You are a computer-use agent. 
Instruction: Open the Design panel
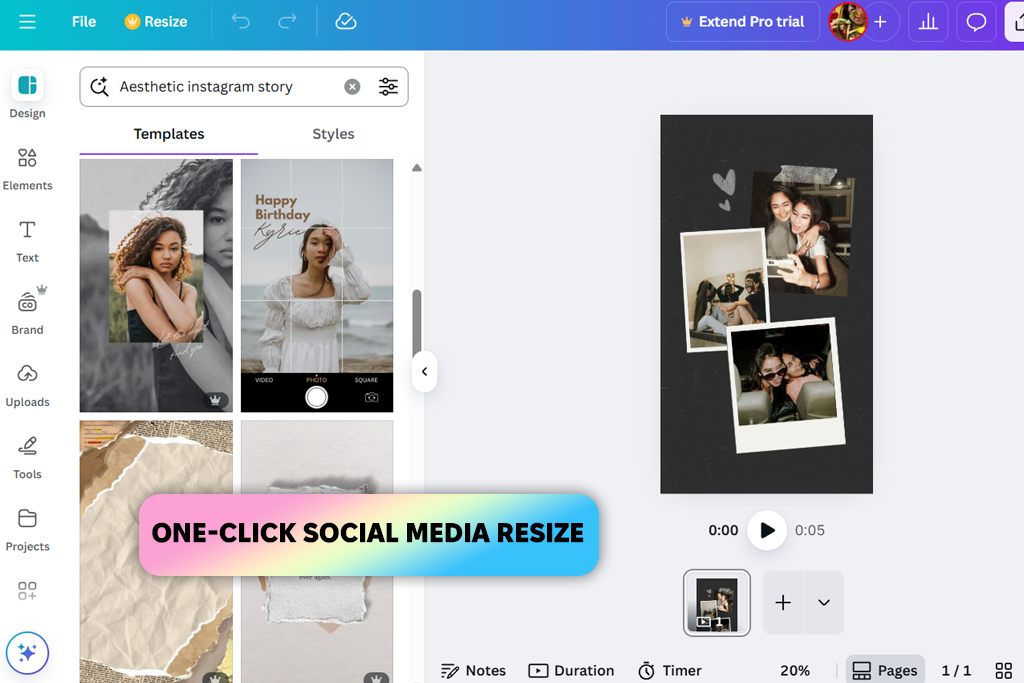27,94
